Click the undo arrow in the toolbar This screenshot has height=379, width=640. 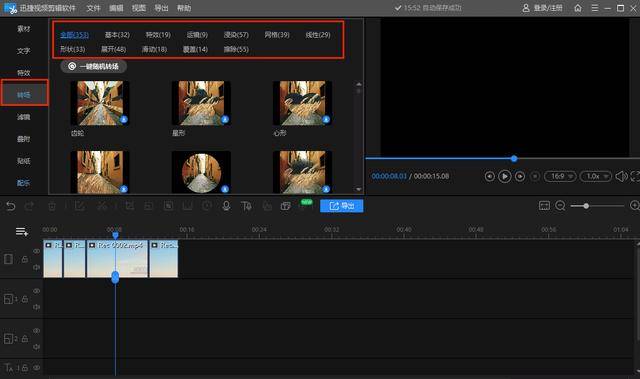pyautogui.click(x=11, y=206)
